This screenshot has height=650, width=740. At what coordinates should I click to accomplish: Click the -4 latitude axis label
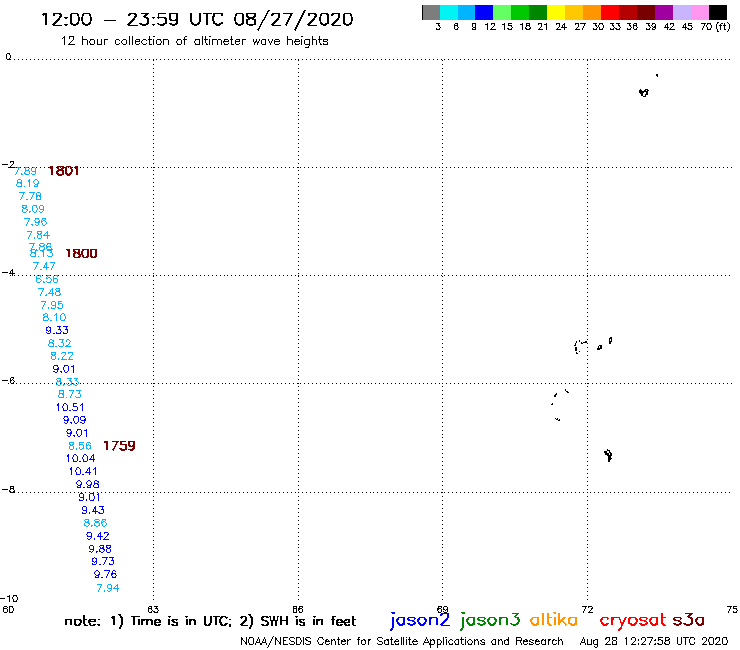coord(8,273)
